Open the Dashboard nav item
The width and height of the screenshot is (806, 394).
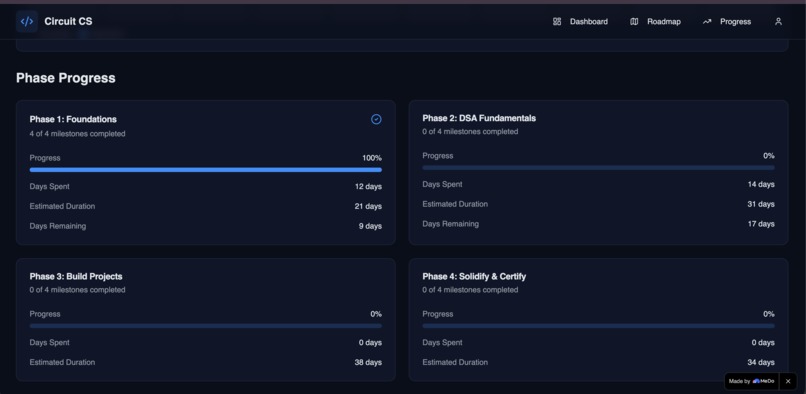580,22
